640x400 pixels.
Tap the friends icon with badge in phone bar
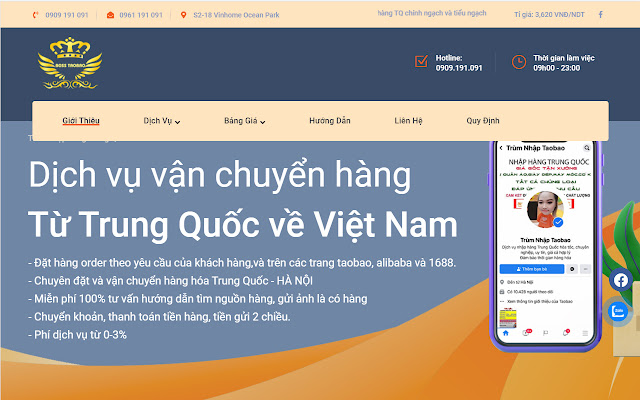click(x=527, y=332)
